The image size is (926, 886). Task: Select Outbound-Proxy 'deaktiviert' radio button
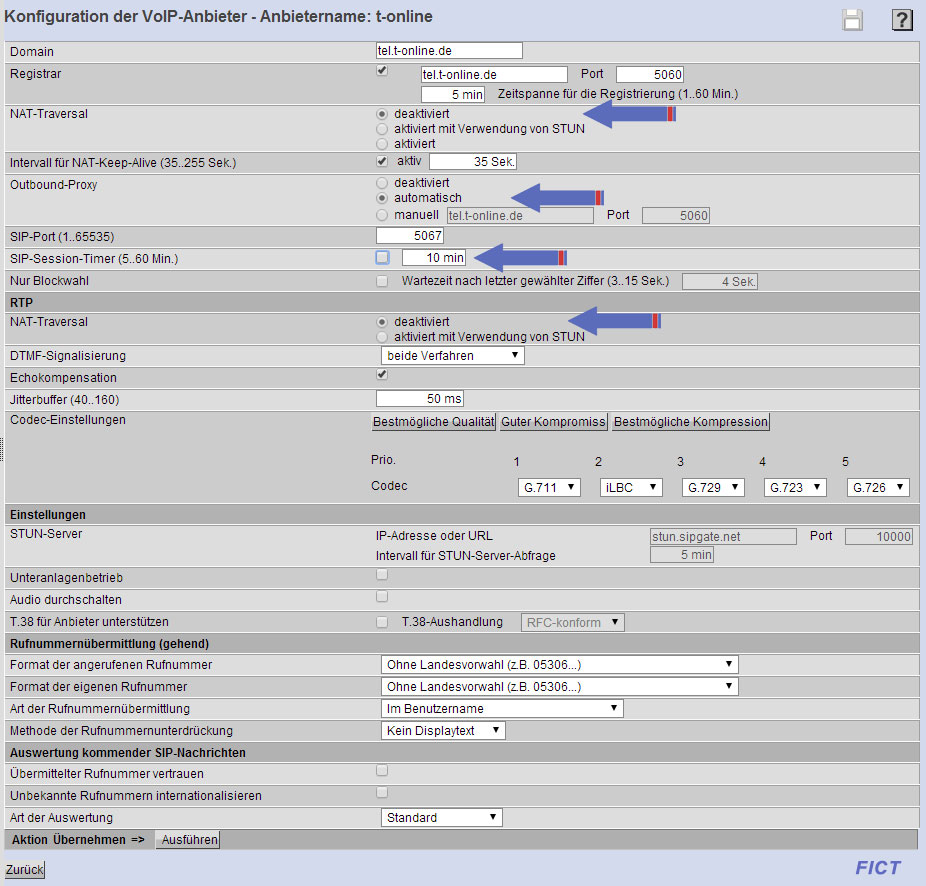pos(382,183)
